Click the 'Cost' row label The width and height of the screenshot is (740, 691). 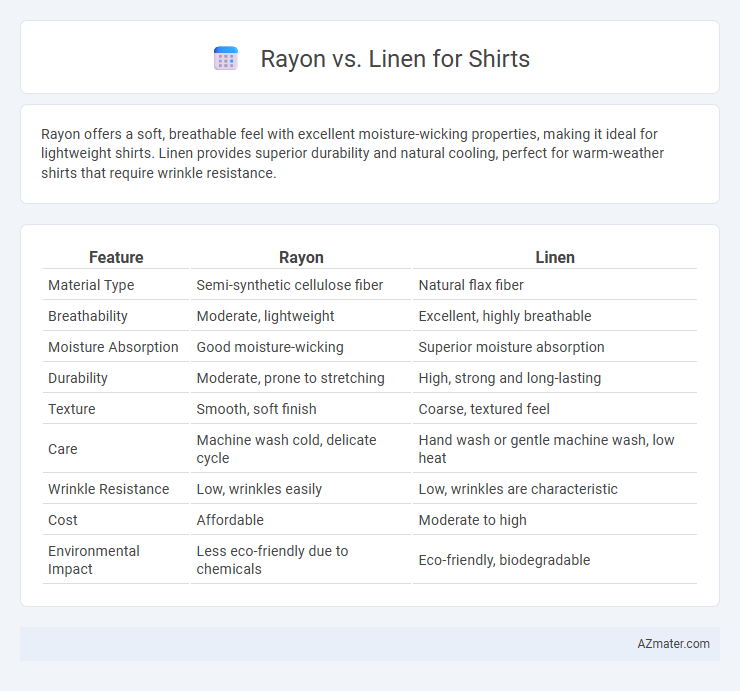coord(116,520)
